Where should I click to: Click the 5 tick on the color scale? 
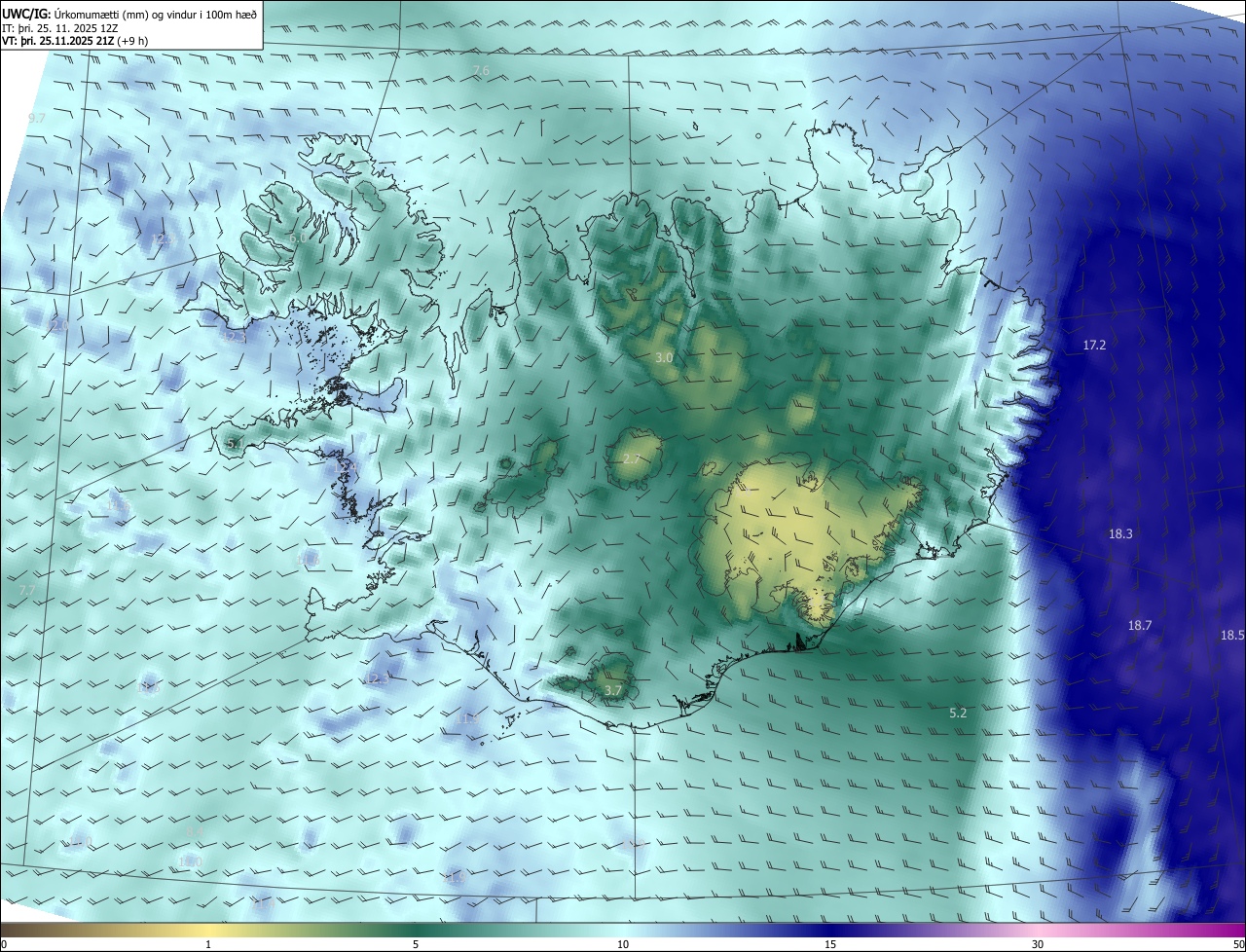[x=416, y=944]
